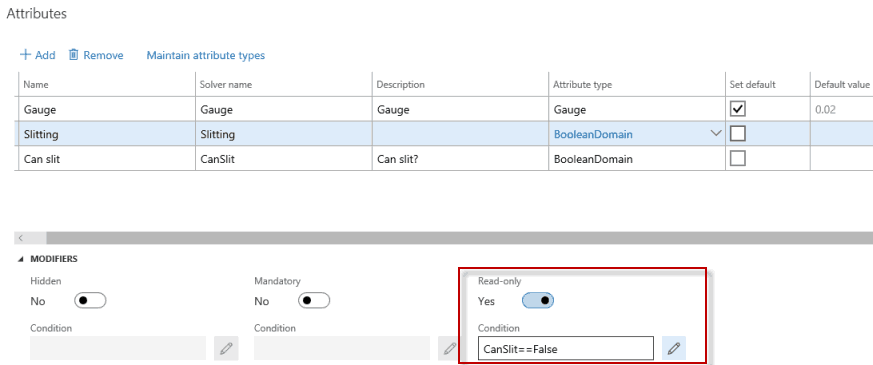Click BooleanDomain in Can slit row
The width and height of the screenshot is (873, 365).
click(636, 159)
